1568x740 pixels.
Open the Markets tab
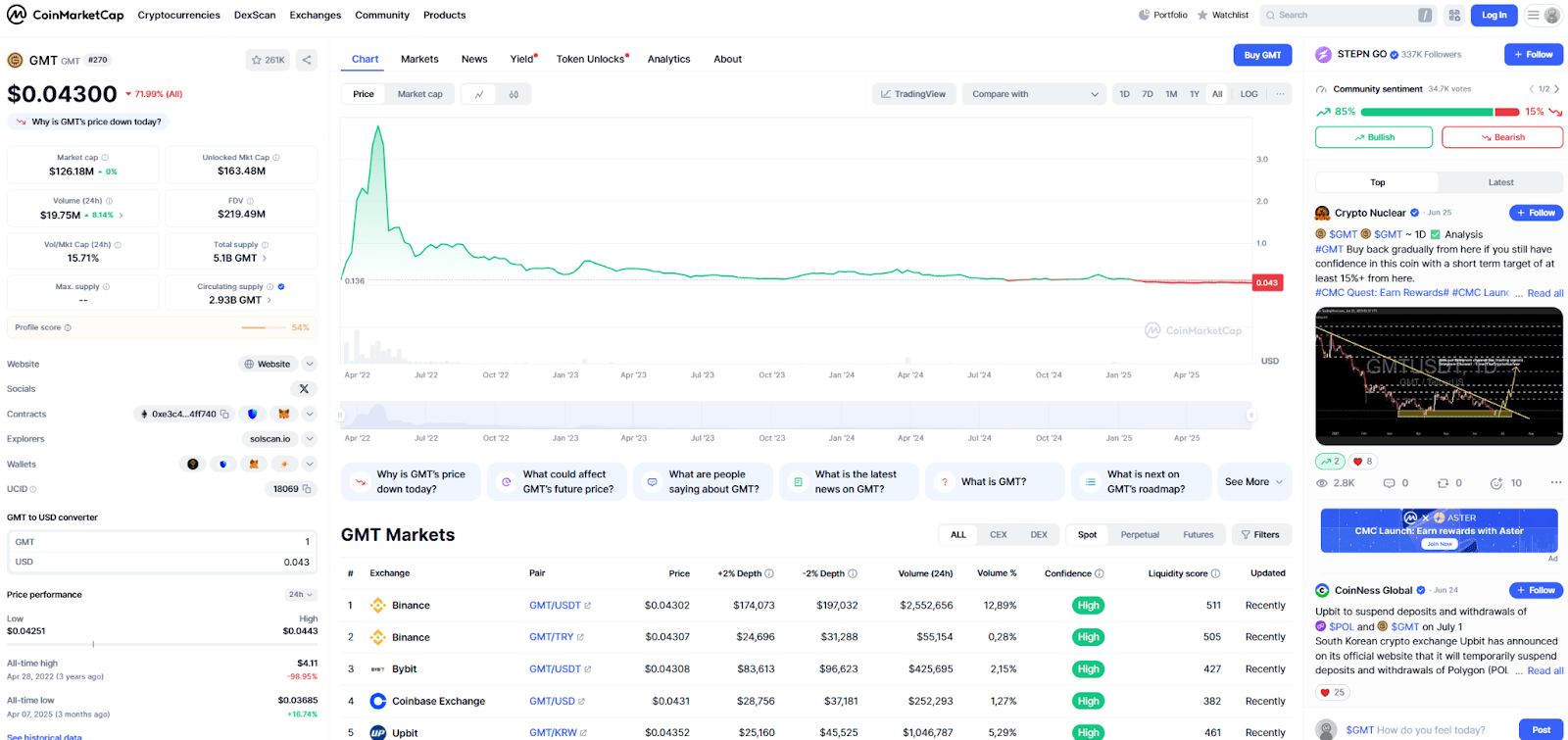tap(419, 59)
